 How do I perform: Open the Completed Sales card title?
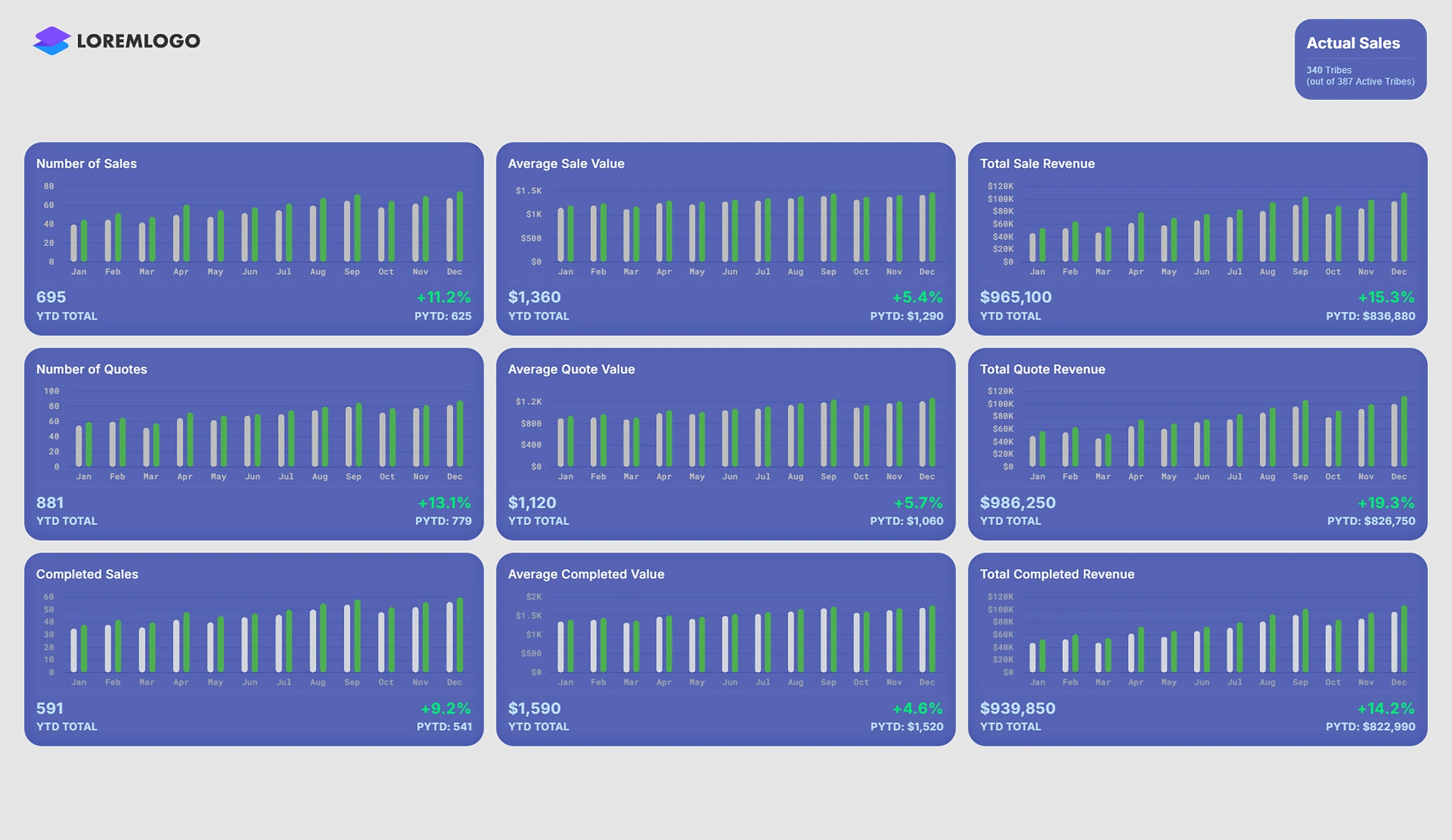(x=87, y=574)
